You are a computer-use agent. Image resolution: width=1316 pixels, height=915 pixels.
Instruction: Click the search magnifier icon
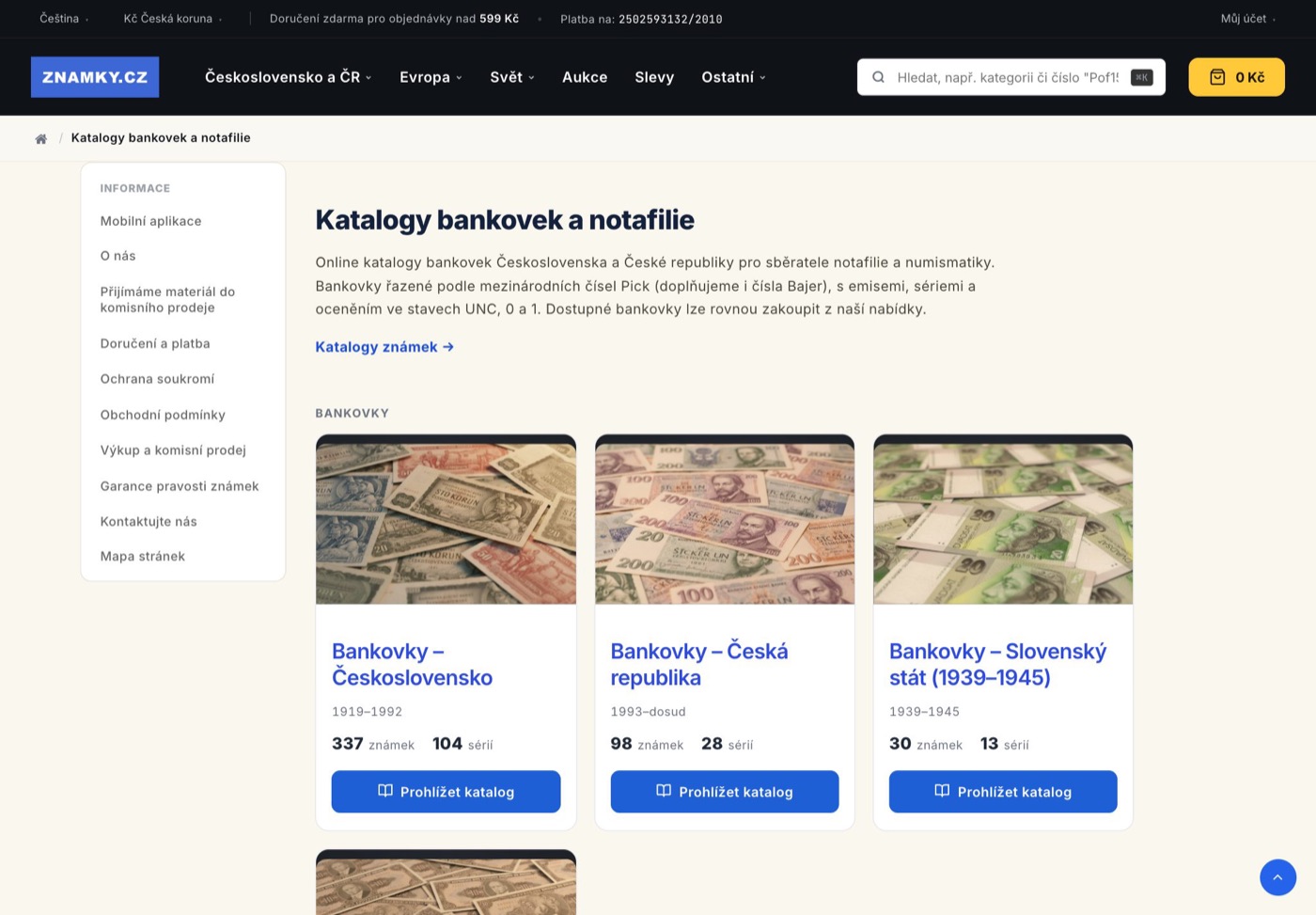point(878,77)
